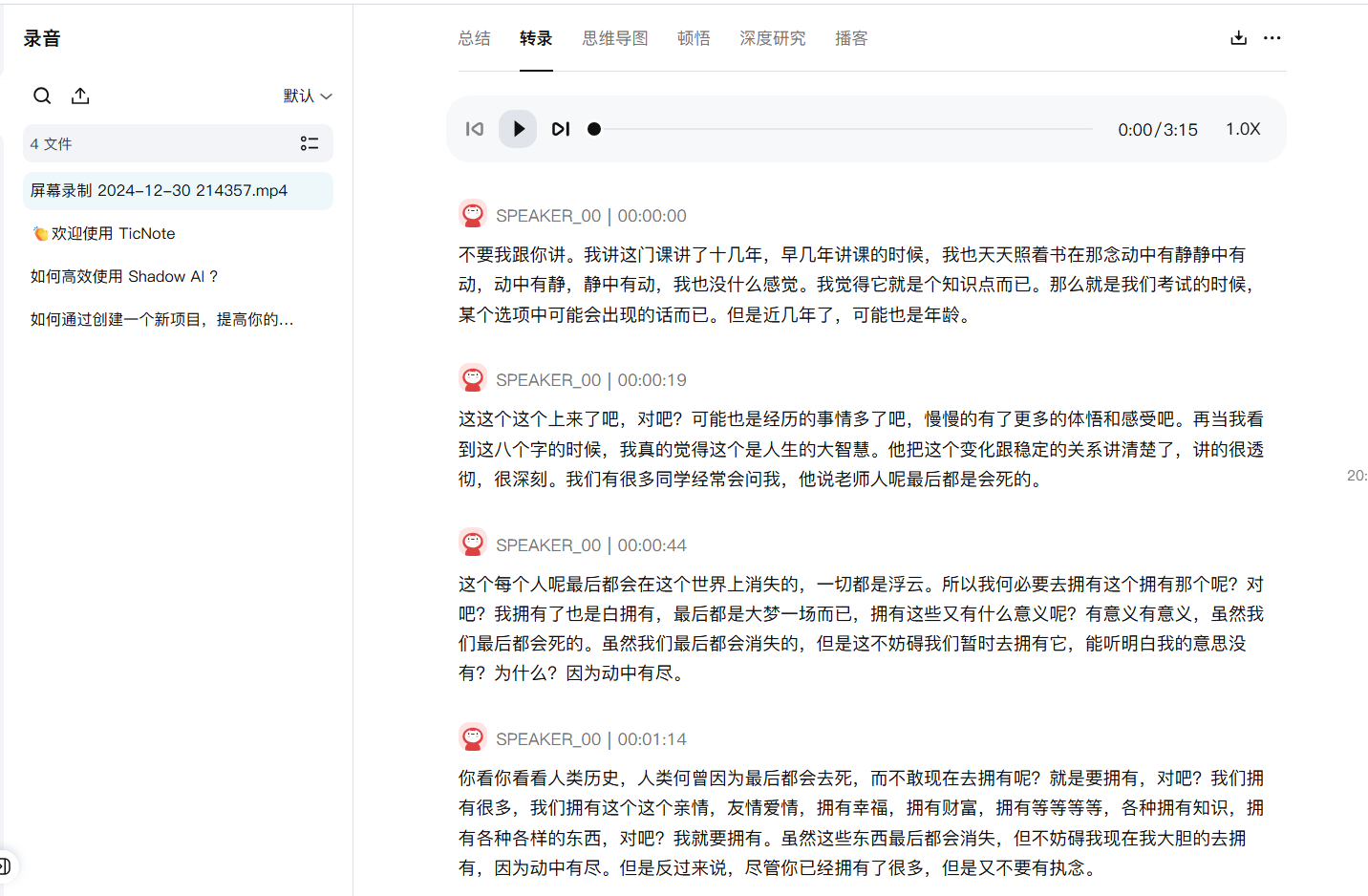Click transcript paragraph starting 你看你看看人类历史

click(860, 822)
